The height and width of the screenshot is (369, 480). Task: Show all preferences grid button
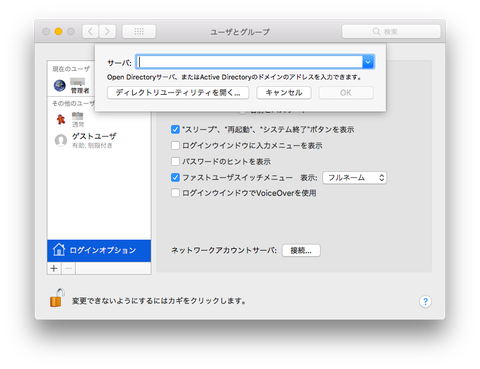pos(139,32)
